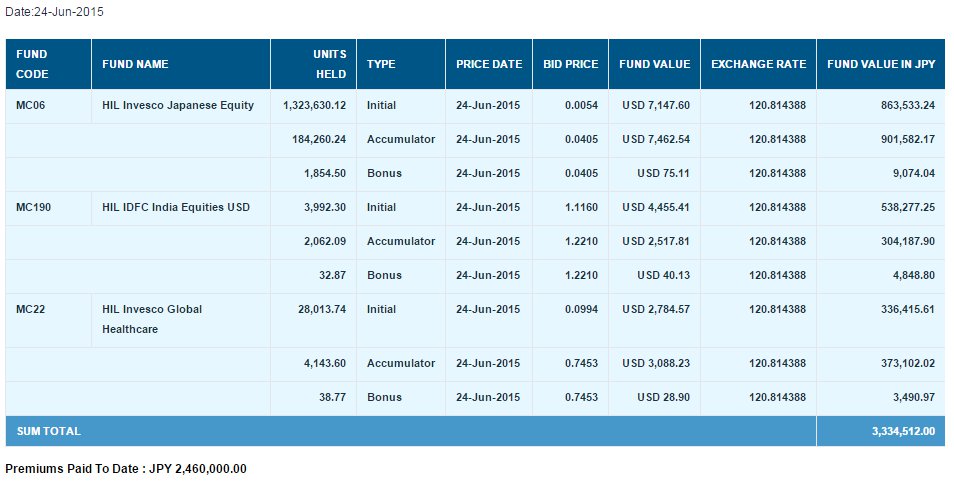Click the SUM TOTAL row label

(x=49, y=431)
